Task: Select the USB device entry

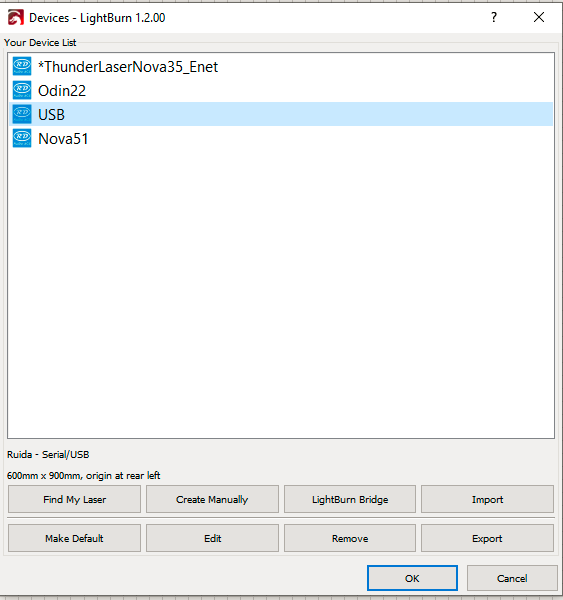Action: [281, 114]
